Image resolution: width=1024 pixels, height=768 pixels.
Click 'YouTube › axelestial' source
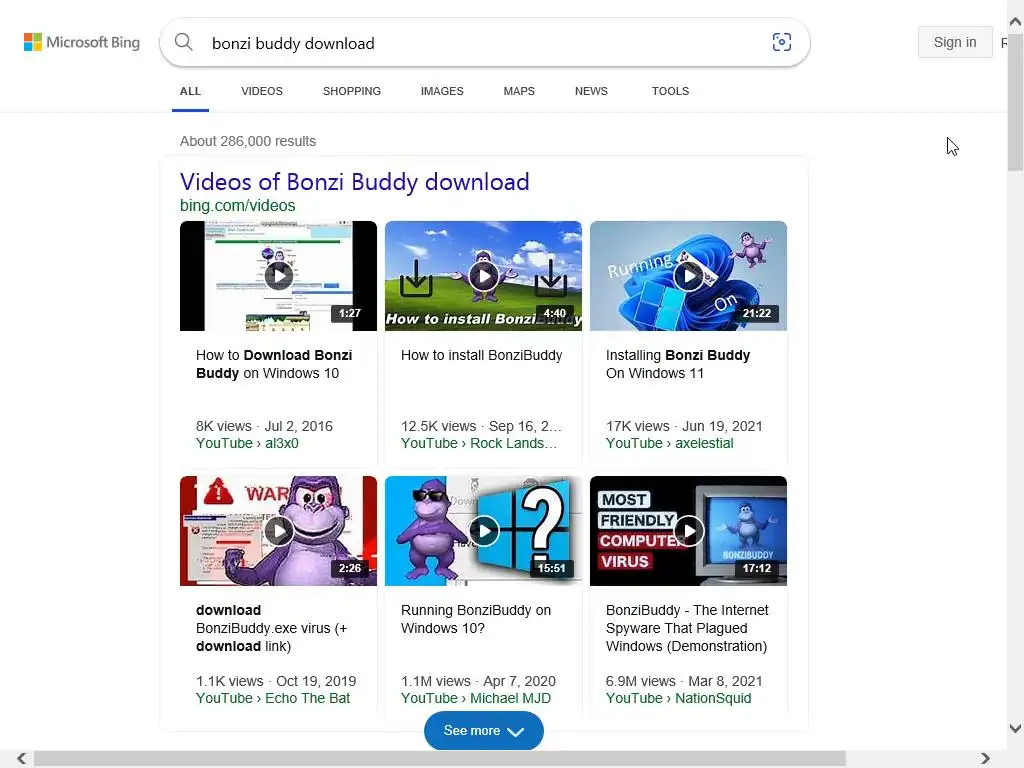(669, 443)
